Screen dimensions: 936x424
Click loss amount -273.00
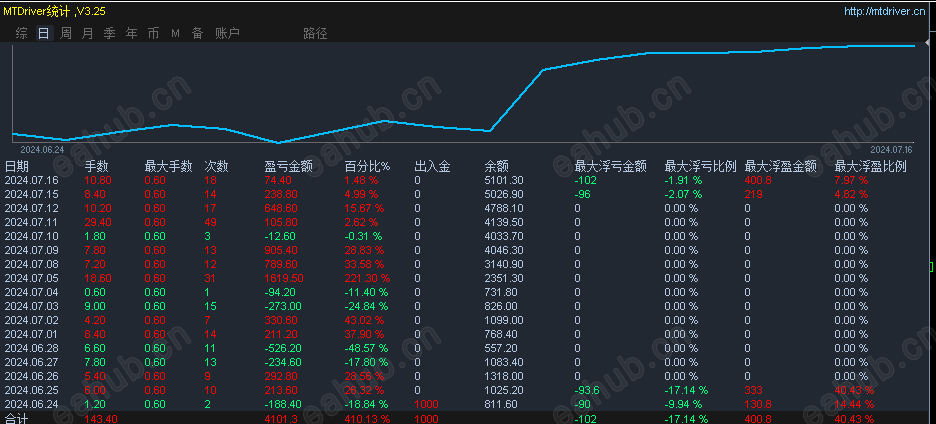(x=282, y=306)
